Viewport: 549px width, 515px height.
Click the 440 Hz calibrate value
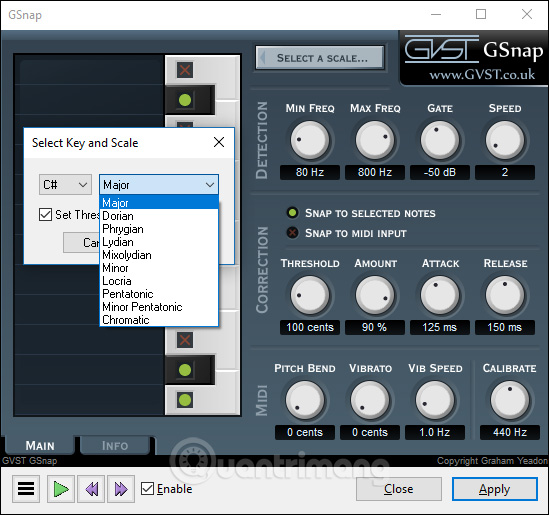pyautogui.click(x=510, y=432)
